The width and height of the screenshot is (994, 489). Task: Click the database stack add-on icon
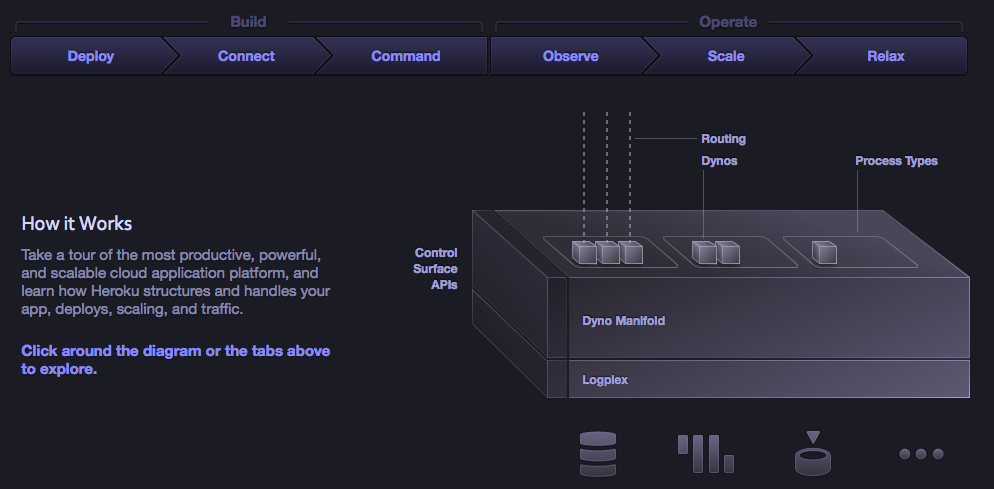[x=598, y=453]
